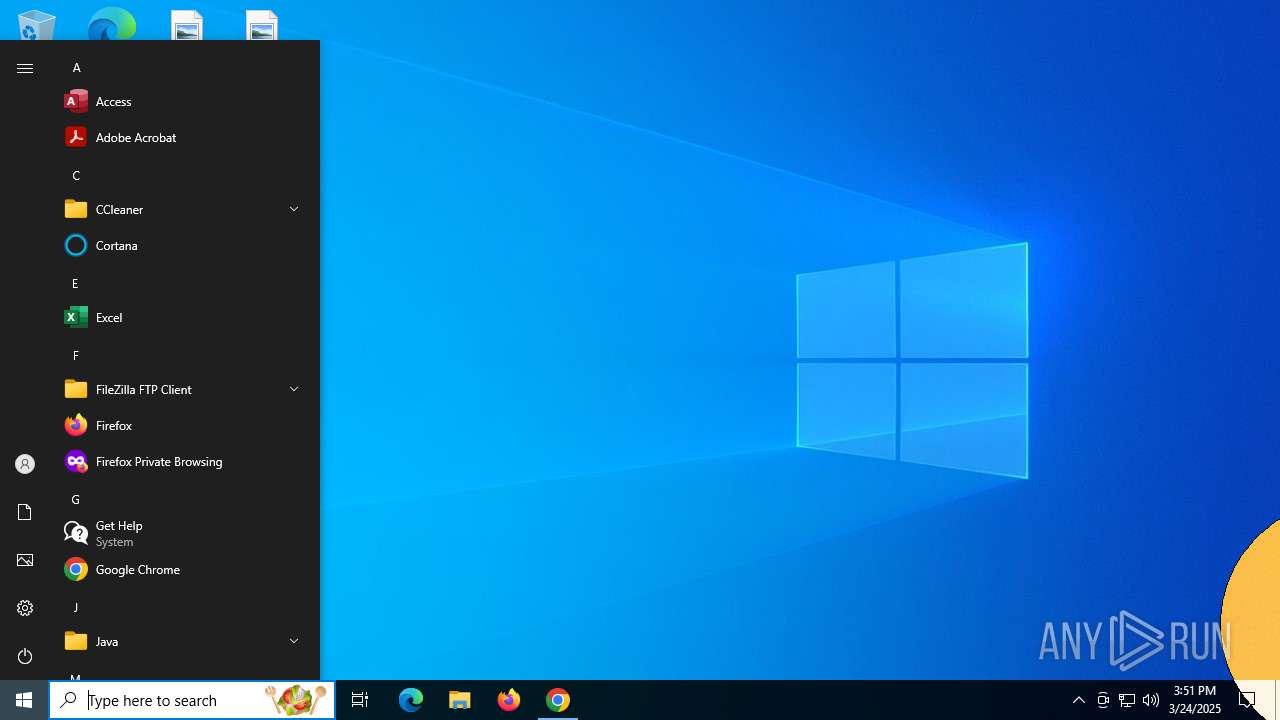Screen dimensions: 1280x720
Task: Open Pictures from the Start sidebar
Action: tap(25, 560)
